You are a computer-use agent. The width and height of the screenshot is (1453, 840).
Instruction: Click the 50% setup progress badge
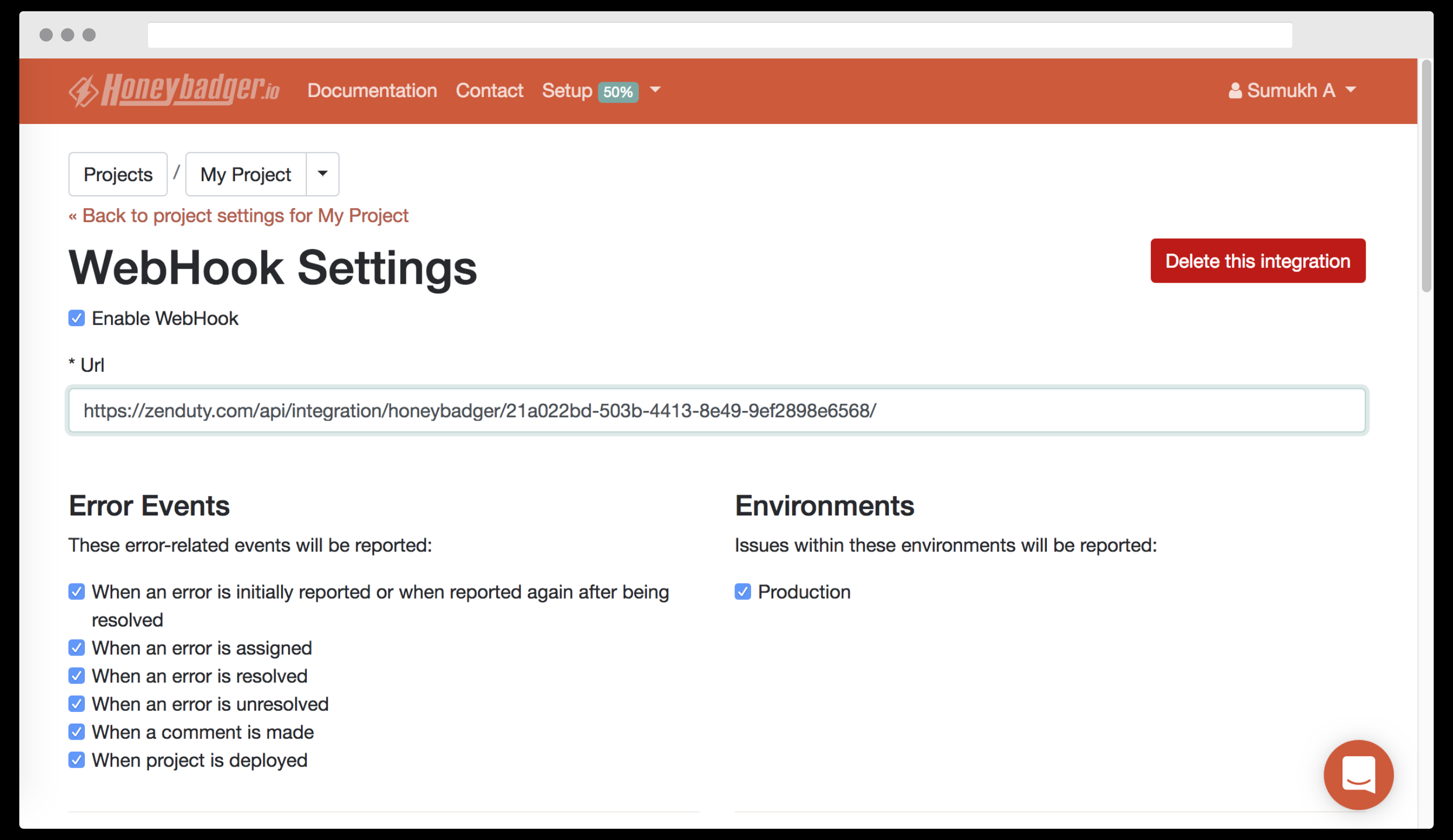(x=618, y=92)
